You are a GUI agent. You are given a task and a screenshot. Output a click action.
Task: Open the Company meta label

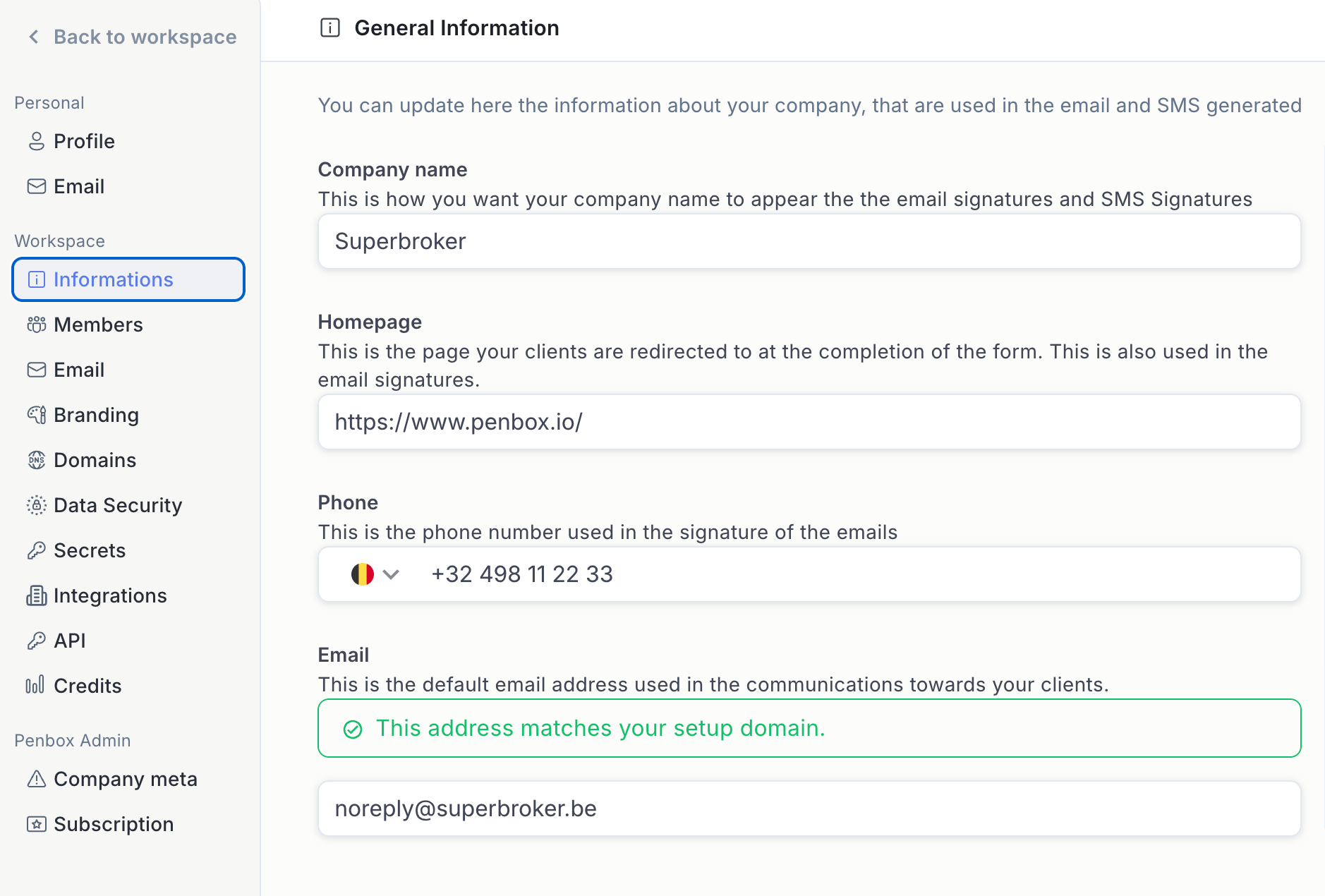click(x=126, y=779)
